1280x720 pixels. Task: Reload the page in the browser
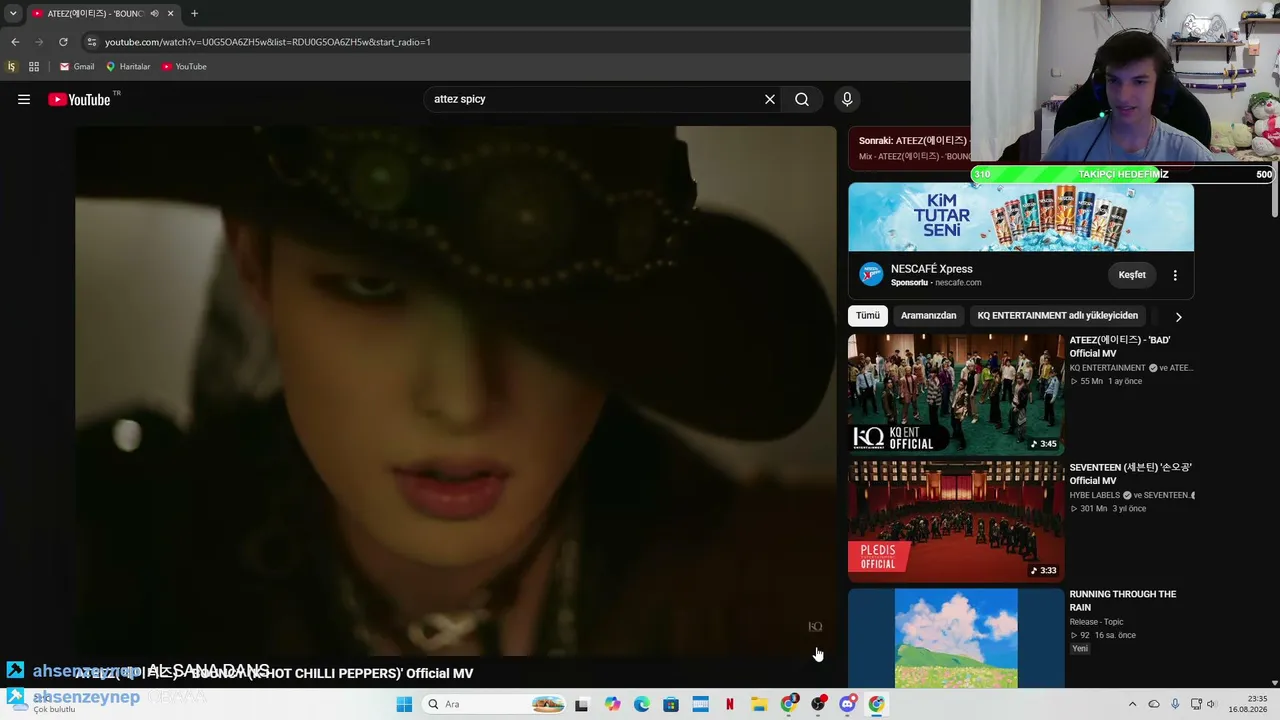tap(63, 42)
